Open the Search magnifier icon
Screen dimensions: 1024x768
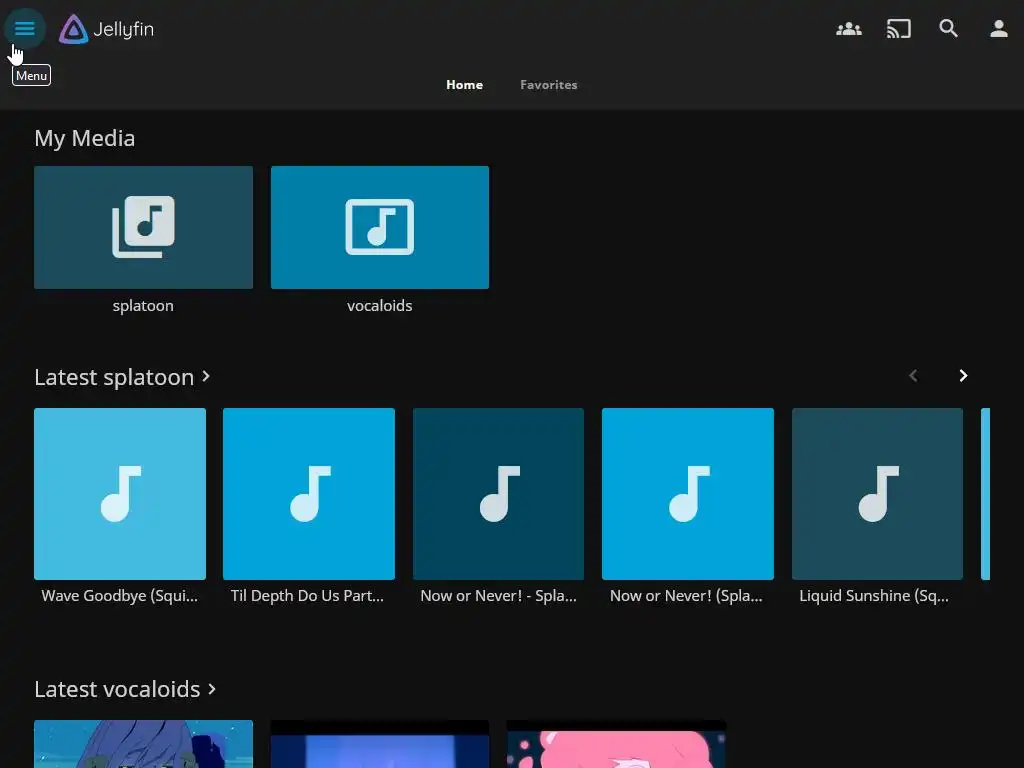coord(948,29)
